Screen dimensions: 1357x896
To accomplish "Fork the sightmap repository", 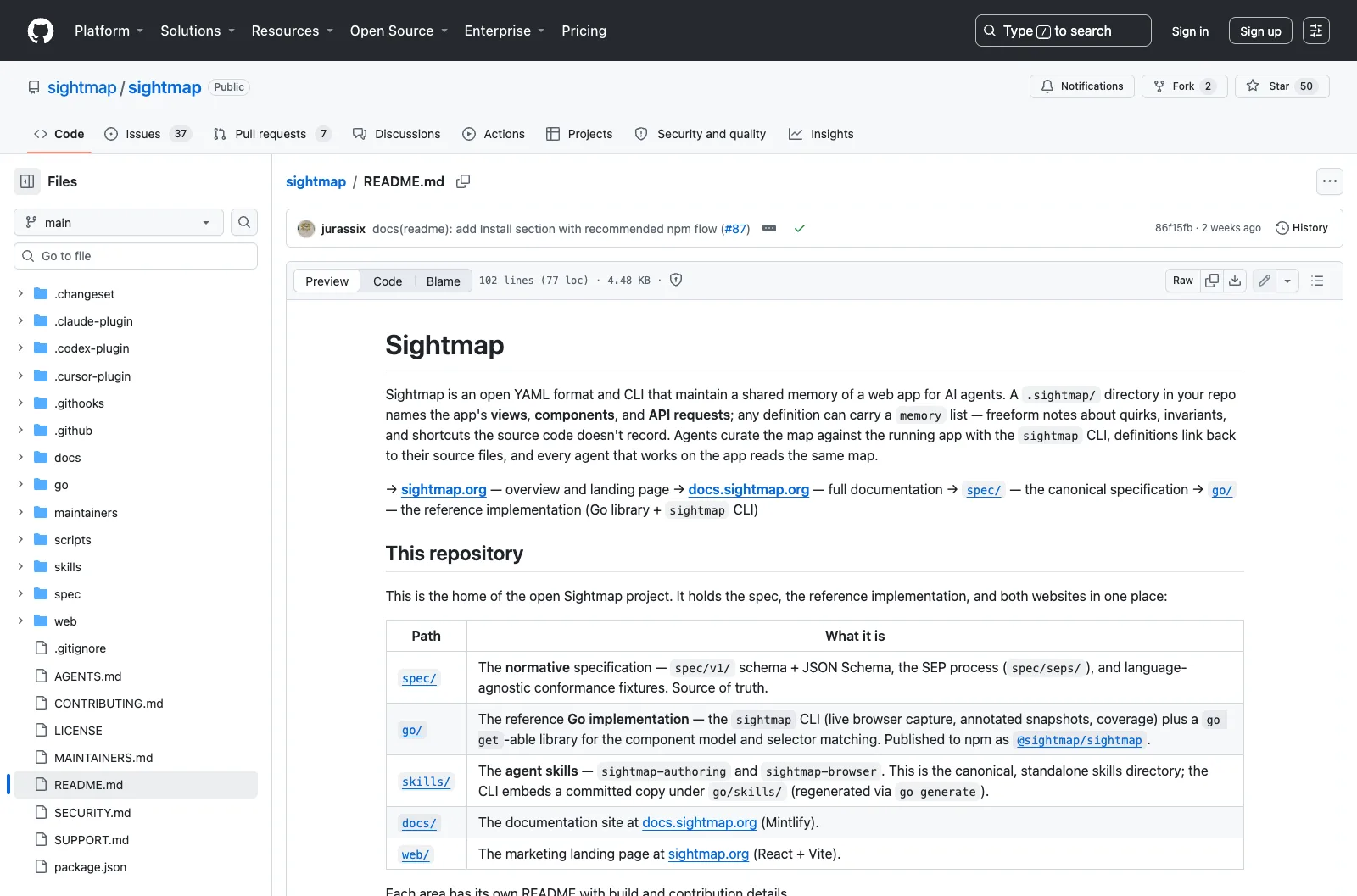I will [1184, 86].
